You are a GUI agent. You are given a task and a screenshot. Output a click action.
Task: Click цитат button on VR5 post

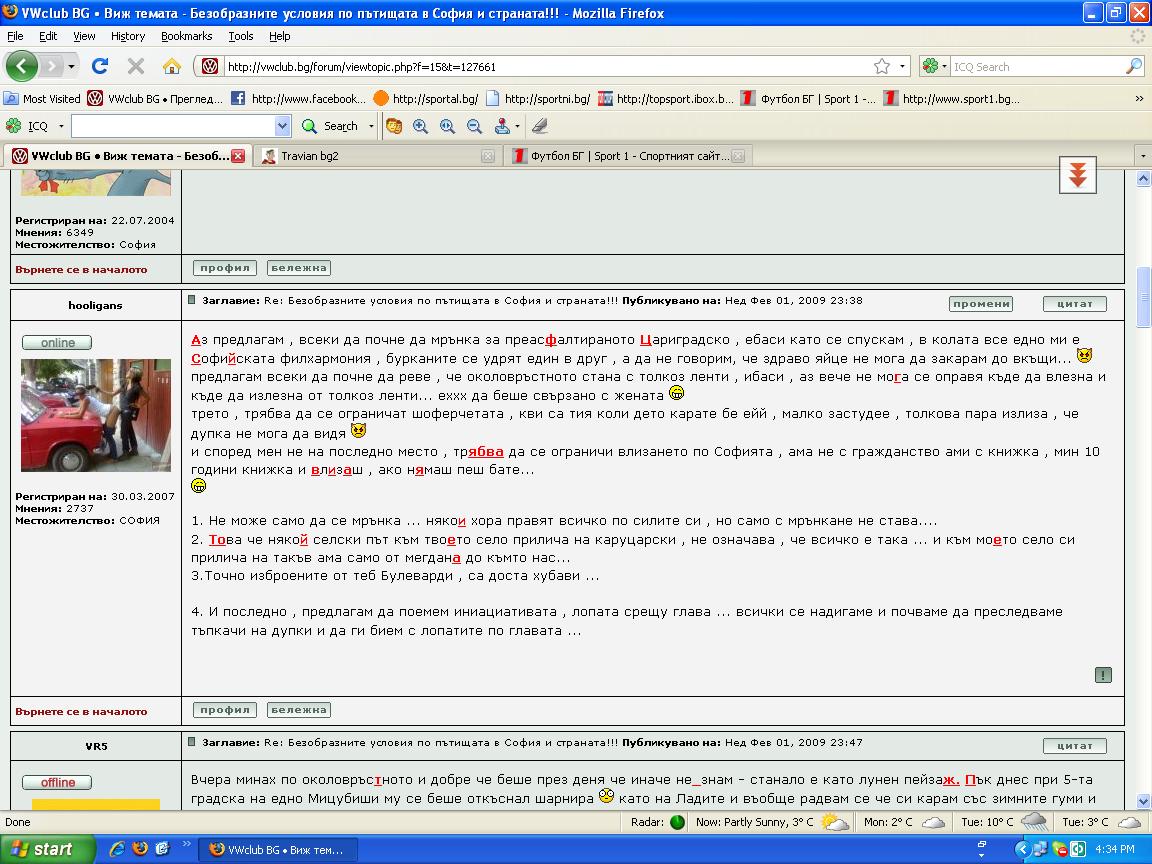[1074, 745]
